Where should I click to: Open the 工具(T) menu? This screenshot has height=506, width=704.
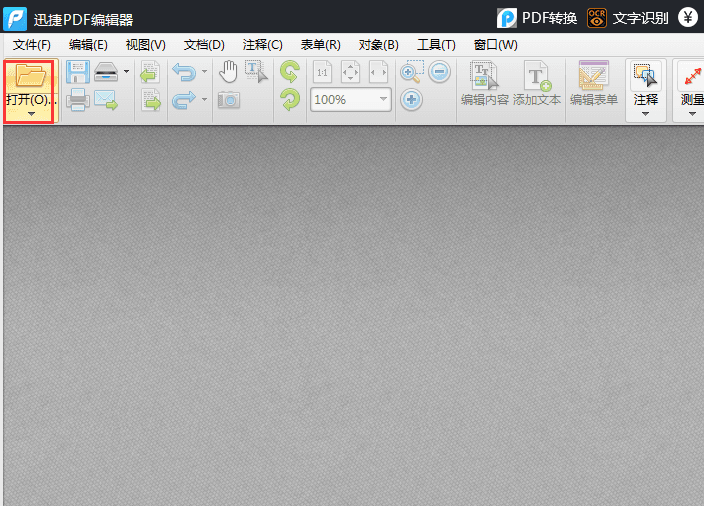436,45
